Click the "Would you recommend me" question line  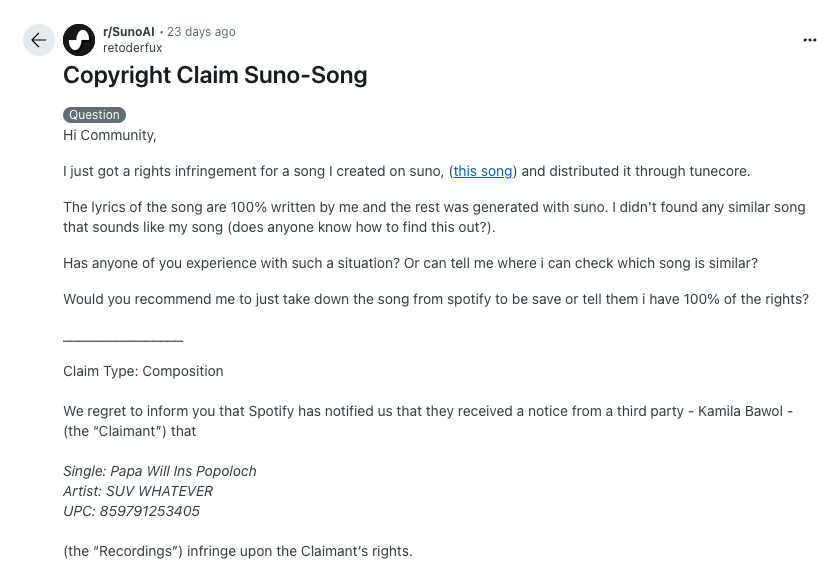click(436, 299)
